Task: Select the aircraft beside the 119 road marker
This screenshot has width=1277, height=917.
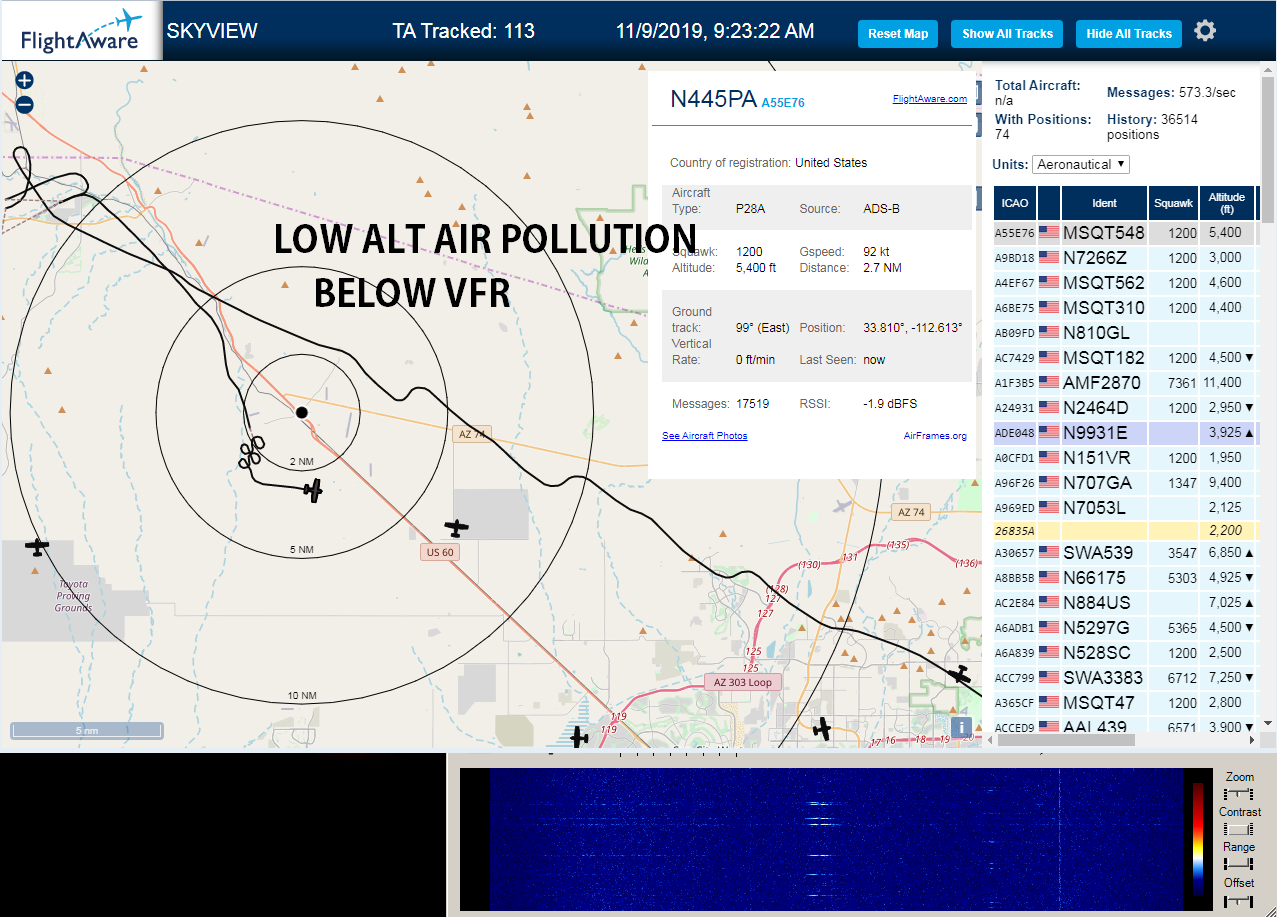Action: pos(579,737)
